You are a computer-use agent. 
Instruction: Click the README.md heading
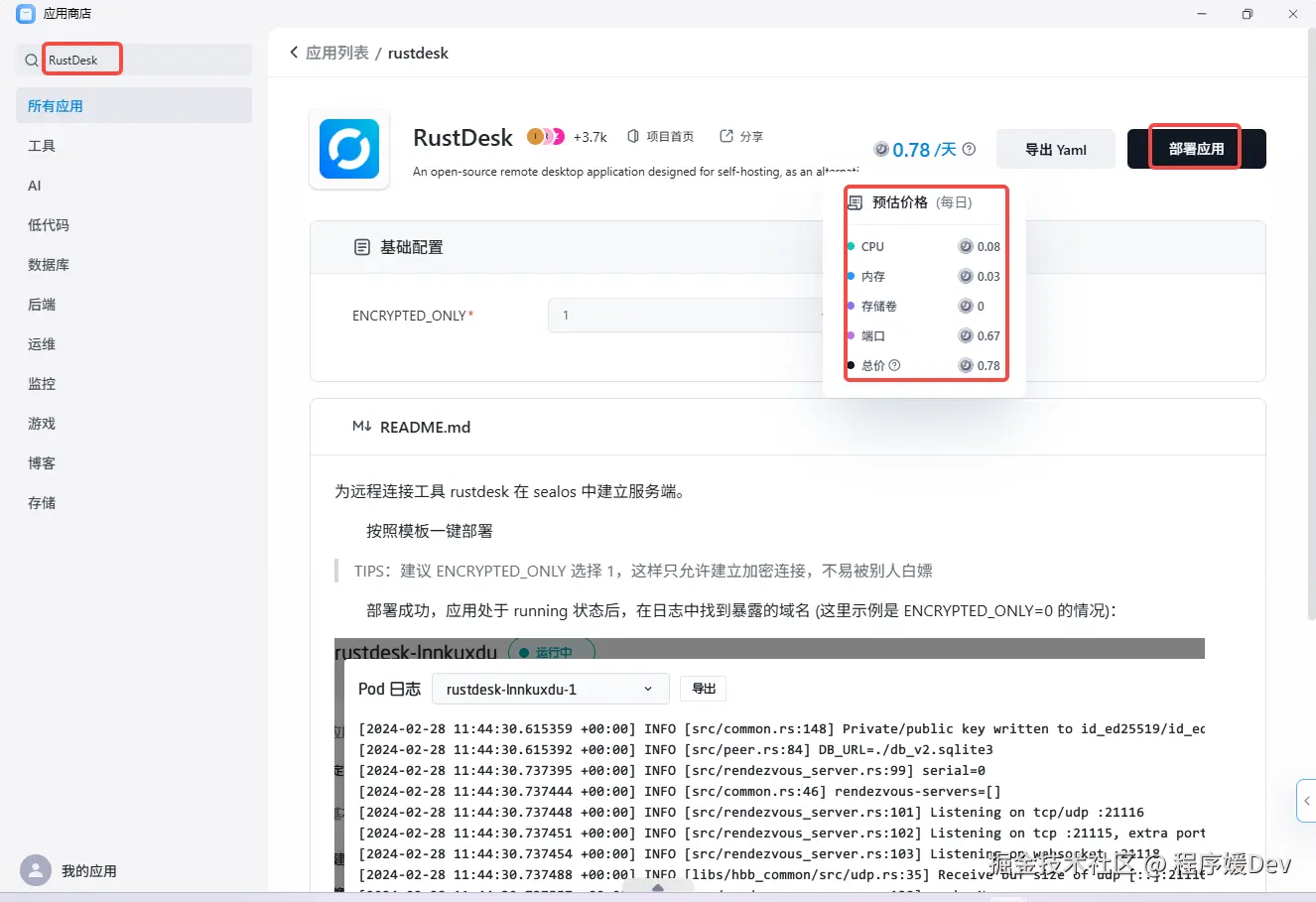point(425,427)
